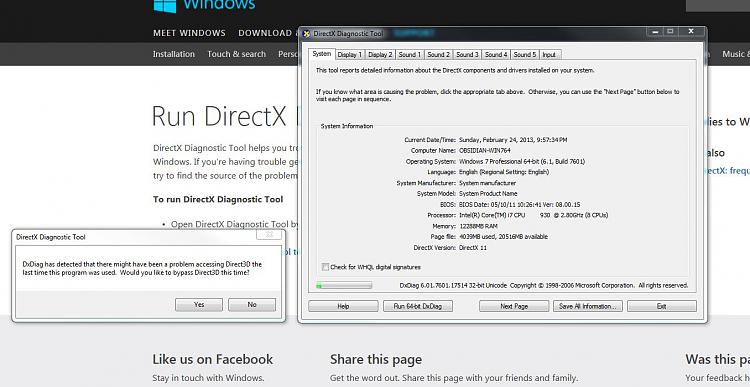Go to the Sound 3 tab
This screenshot has width=750, height=387.
[x=467, y=55]
